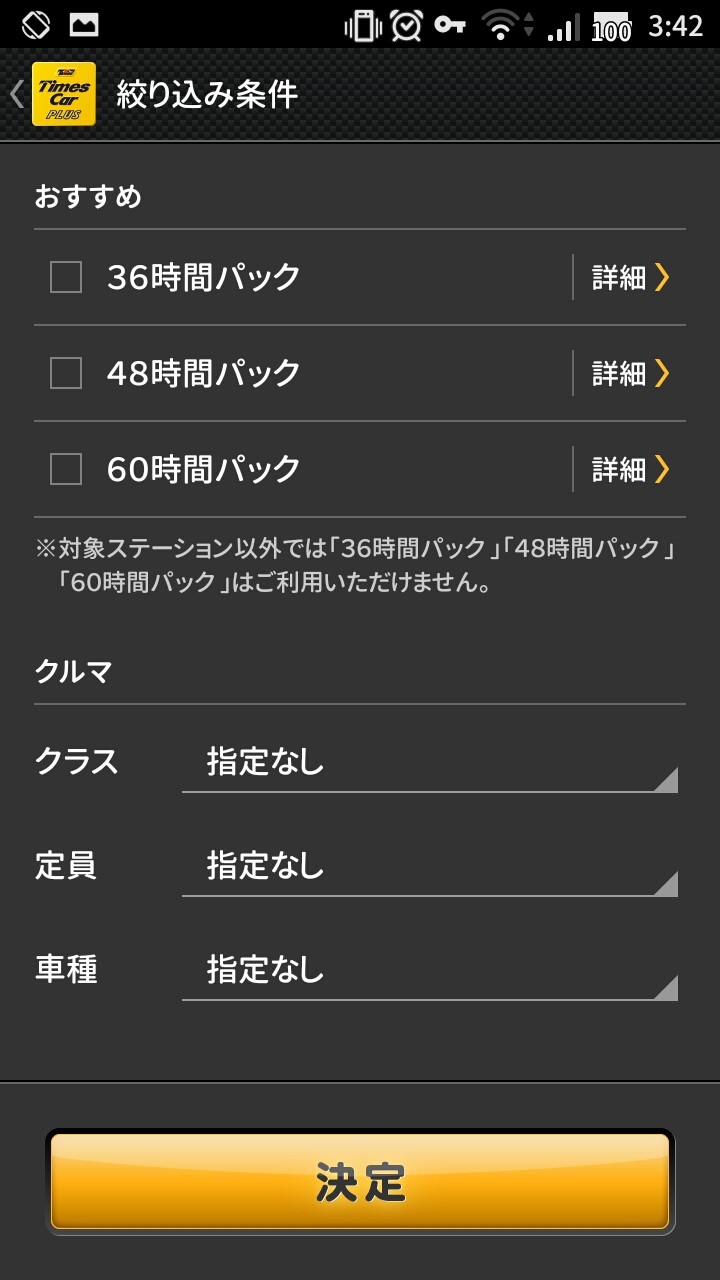Screen dimensions: 720x1280
Task: Expand the 定員 dropdown
Action: point(430,867)
